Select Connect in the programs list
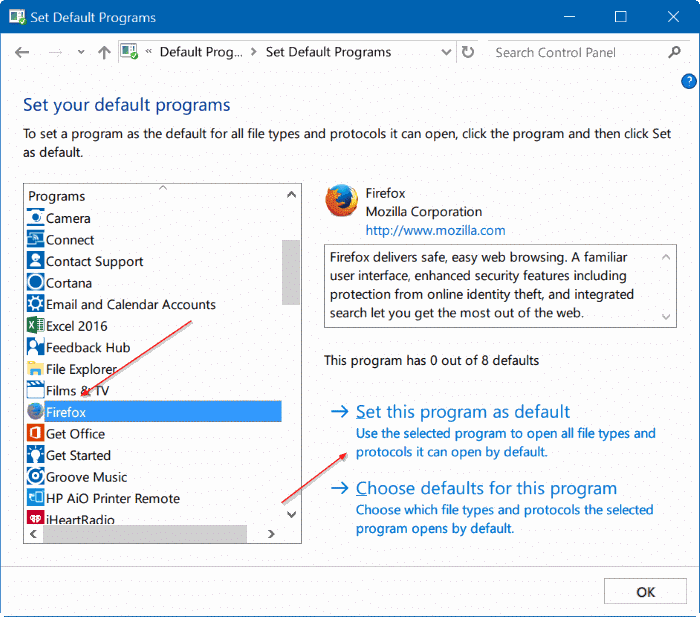The height and width of the screenshot is (617, 700). click(x=70, y=240)
